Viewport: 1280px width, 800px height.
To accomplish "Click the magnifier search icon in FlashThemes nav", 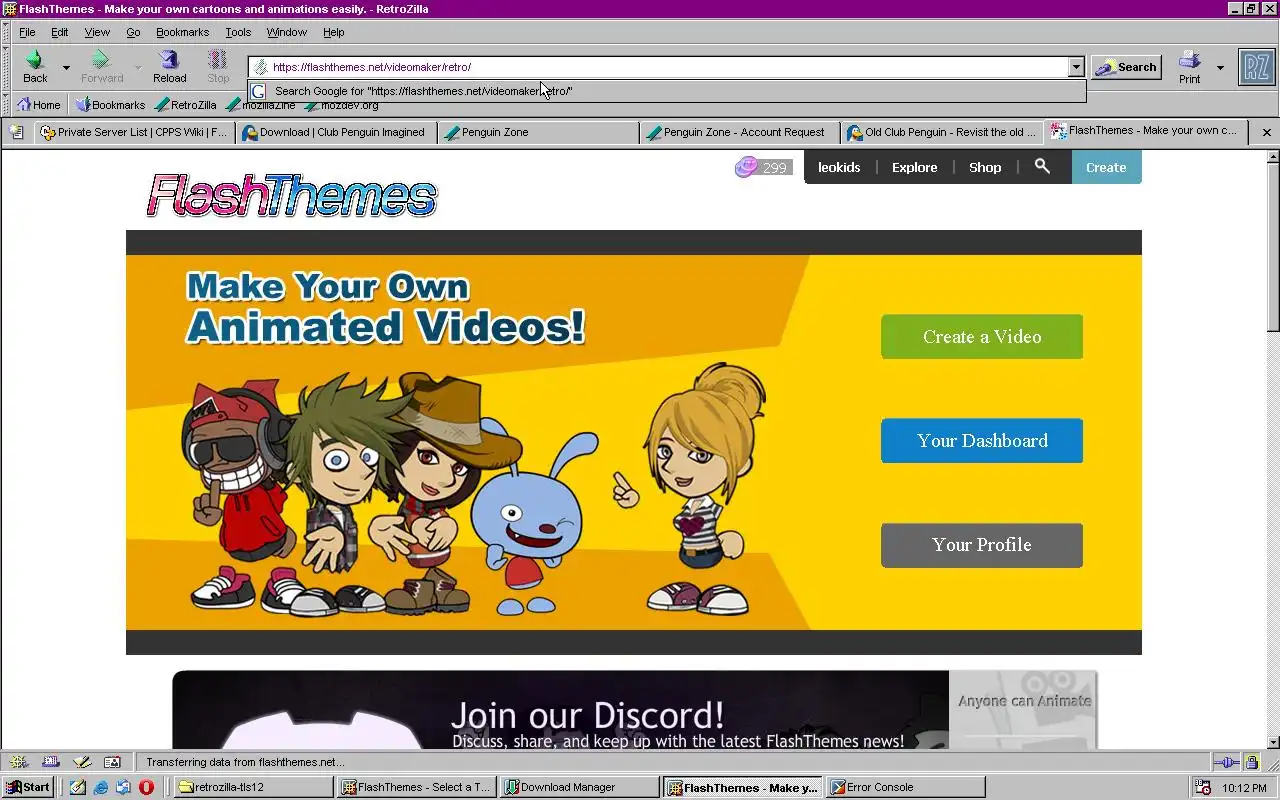I will [x=1042, y=167].
